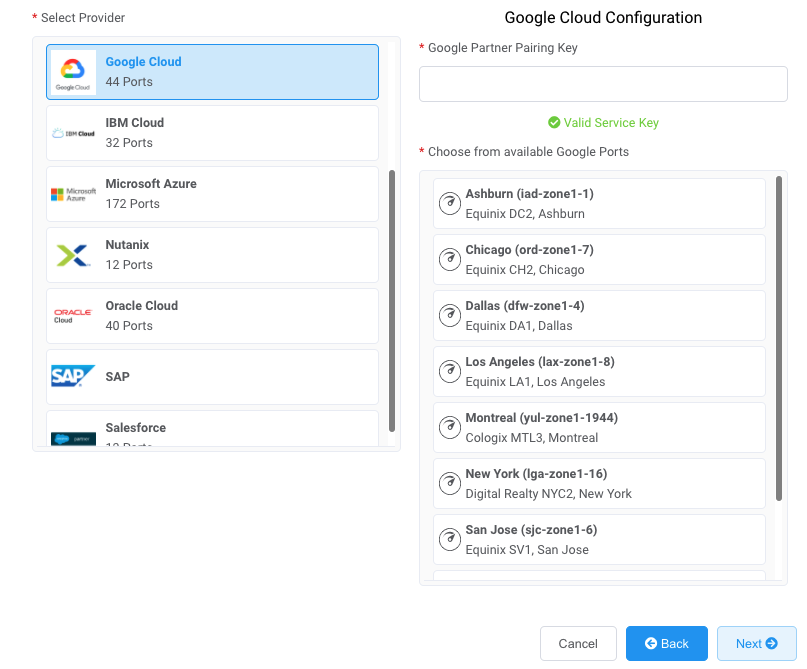Select Nutanix from the provider list

pyautogui.click(x=213, y=255)
